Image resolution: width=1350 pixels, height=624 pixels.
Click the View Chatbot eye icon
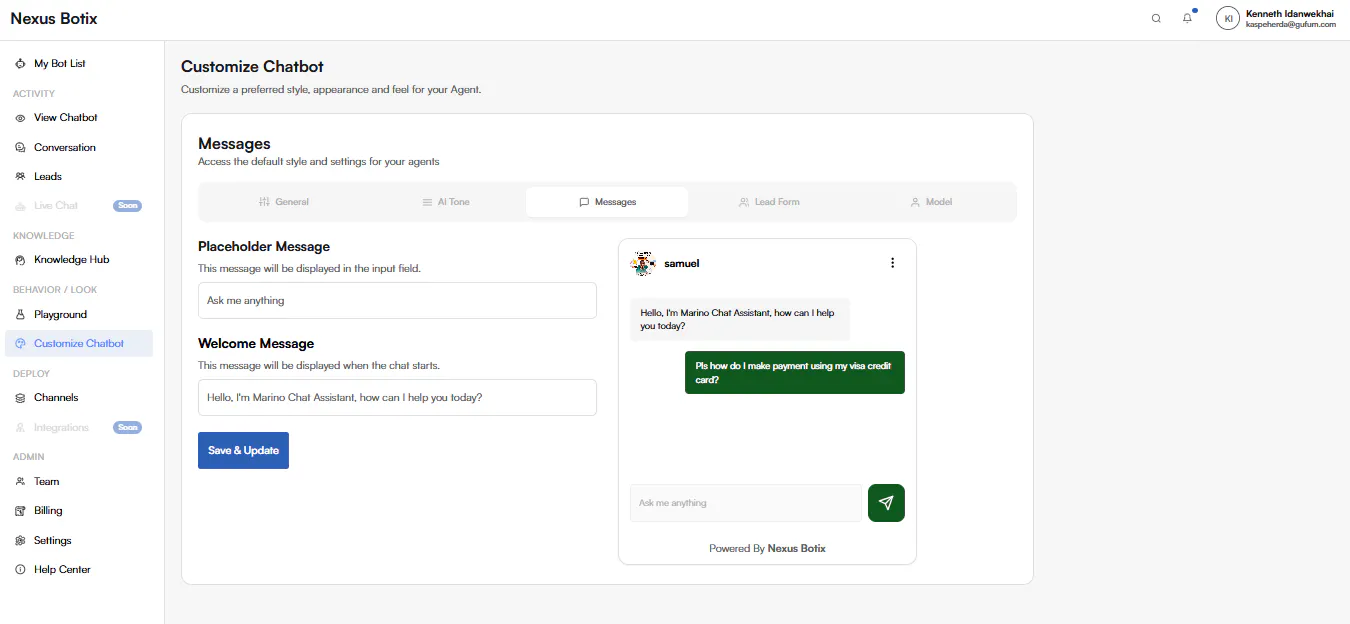[x=21, y=118]
